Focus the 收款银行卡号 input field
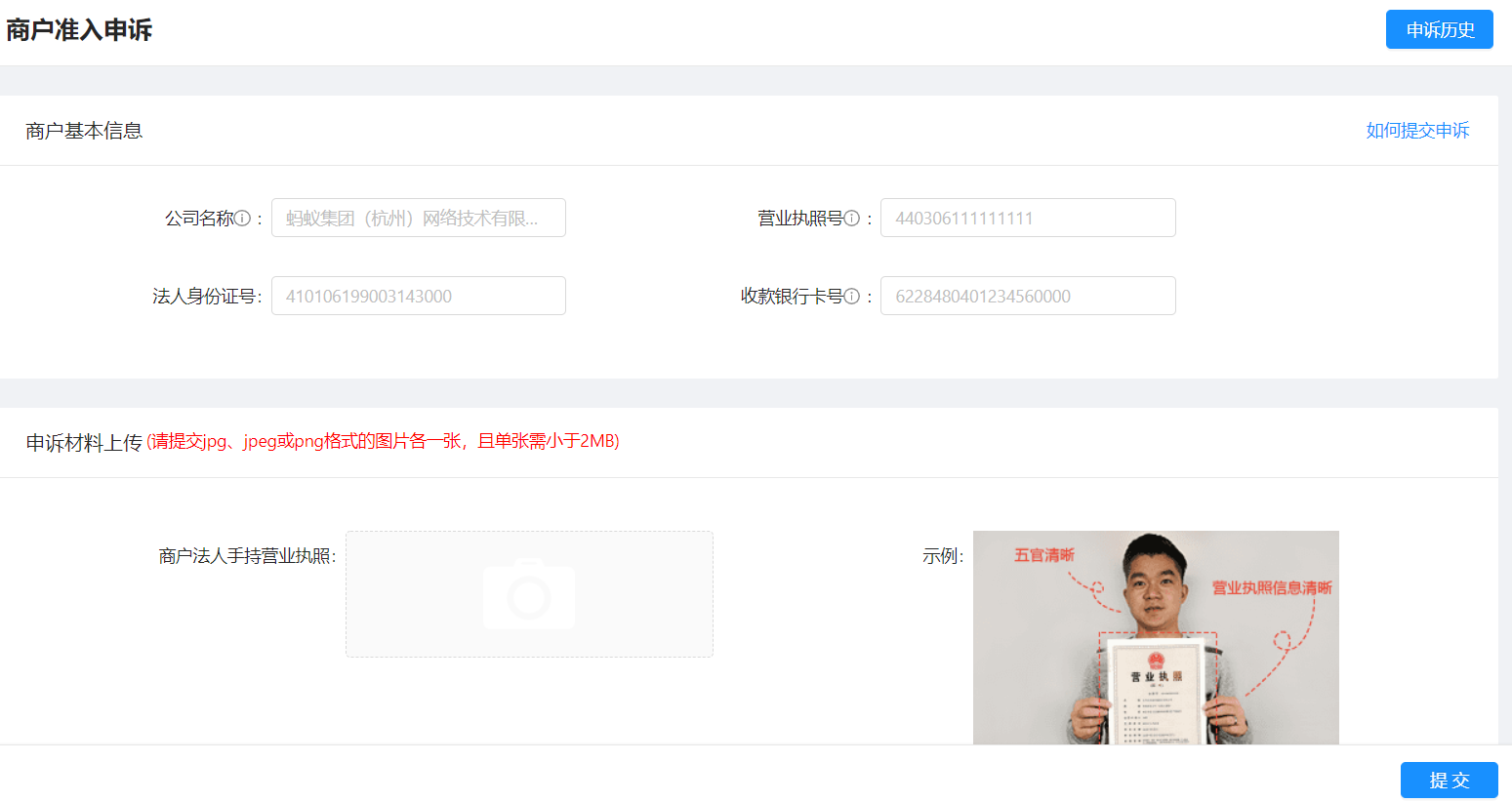The image size is (1512, 802). coord(1028,296)
